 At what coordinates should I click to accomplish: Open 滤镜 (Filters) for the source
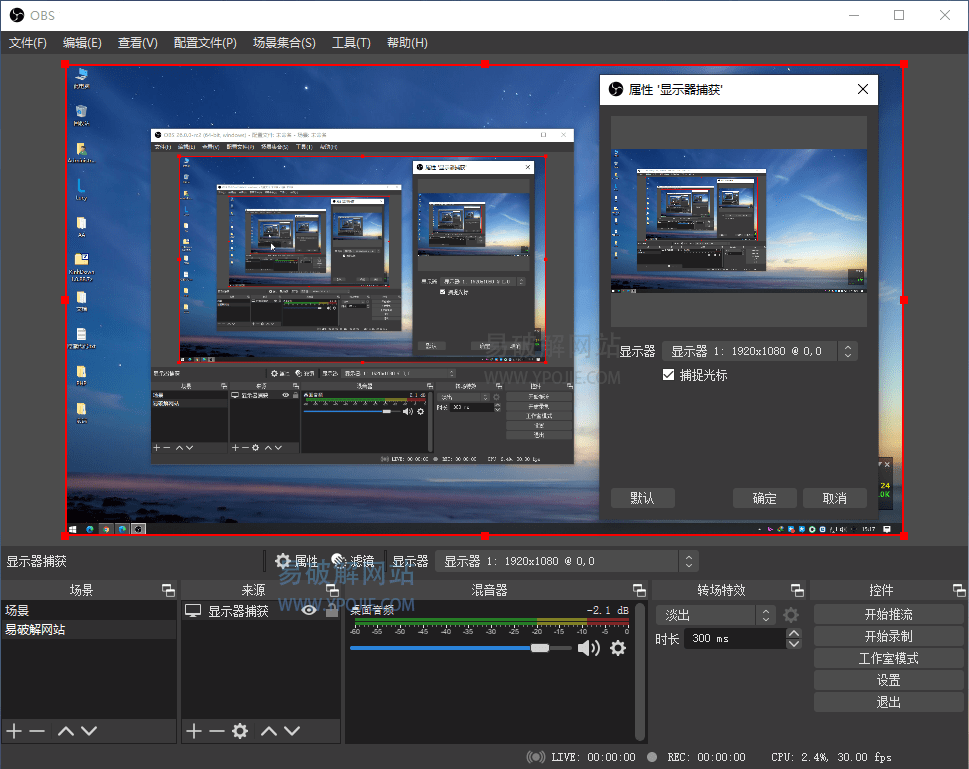click(352, 561)
